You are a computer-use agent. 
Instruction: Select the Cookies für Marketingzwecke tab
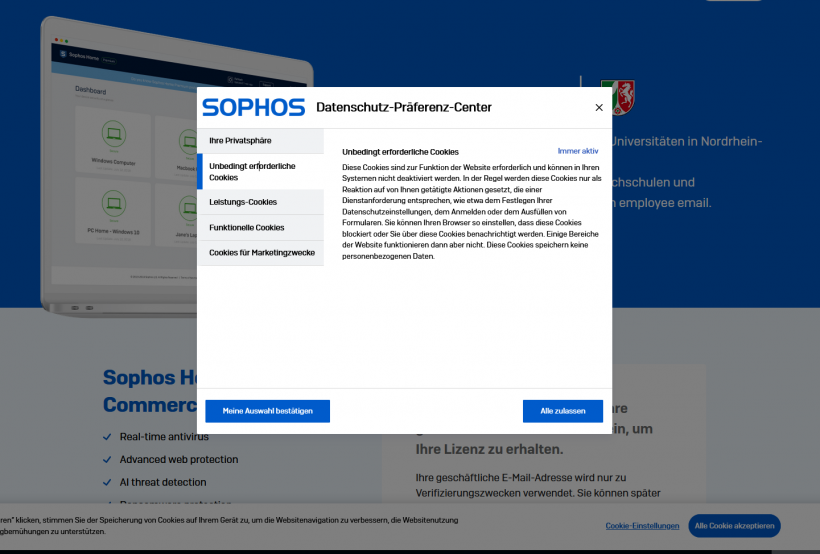click(x=261, y=253)
